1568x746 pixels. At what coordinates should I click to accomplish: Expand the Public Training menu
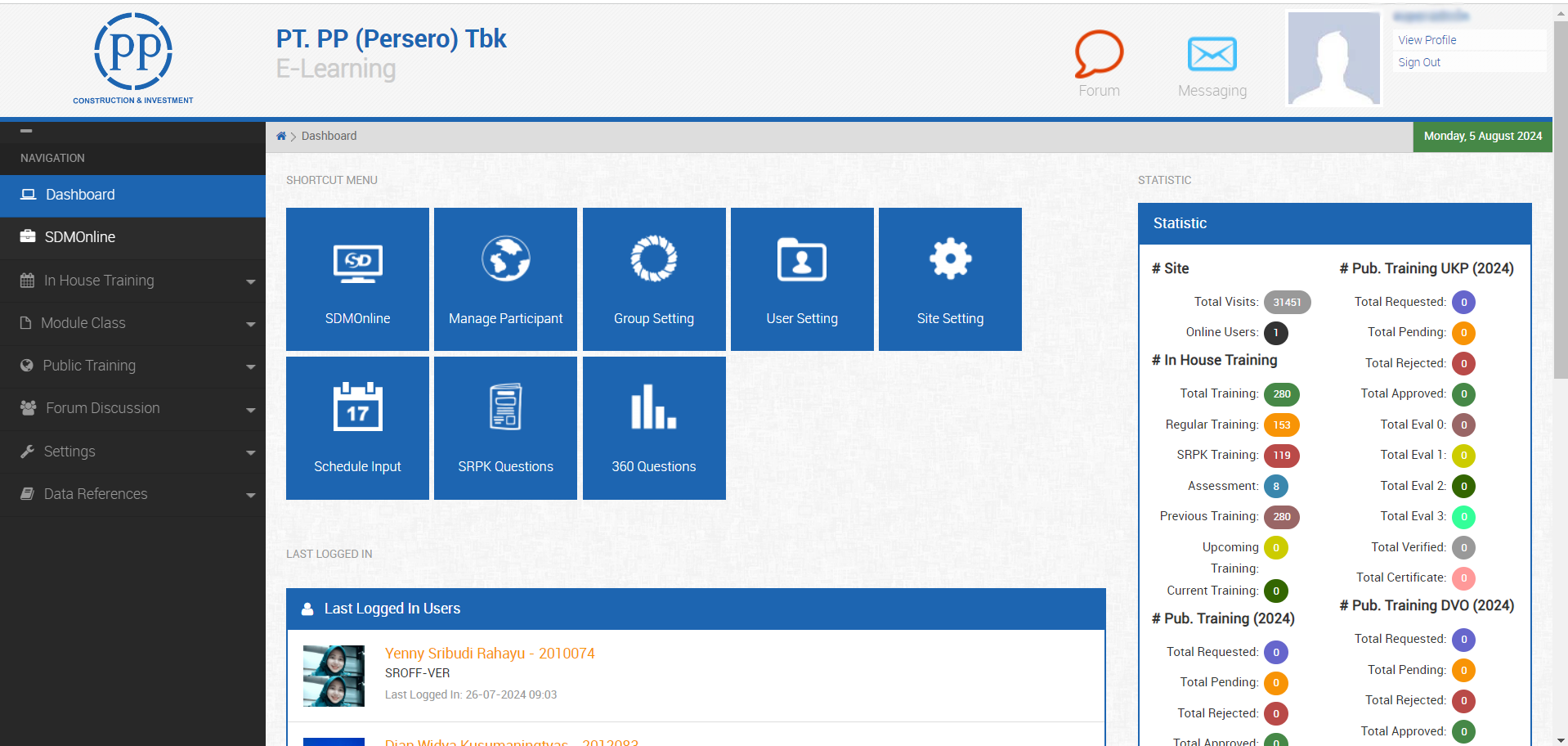[132, 366]
